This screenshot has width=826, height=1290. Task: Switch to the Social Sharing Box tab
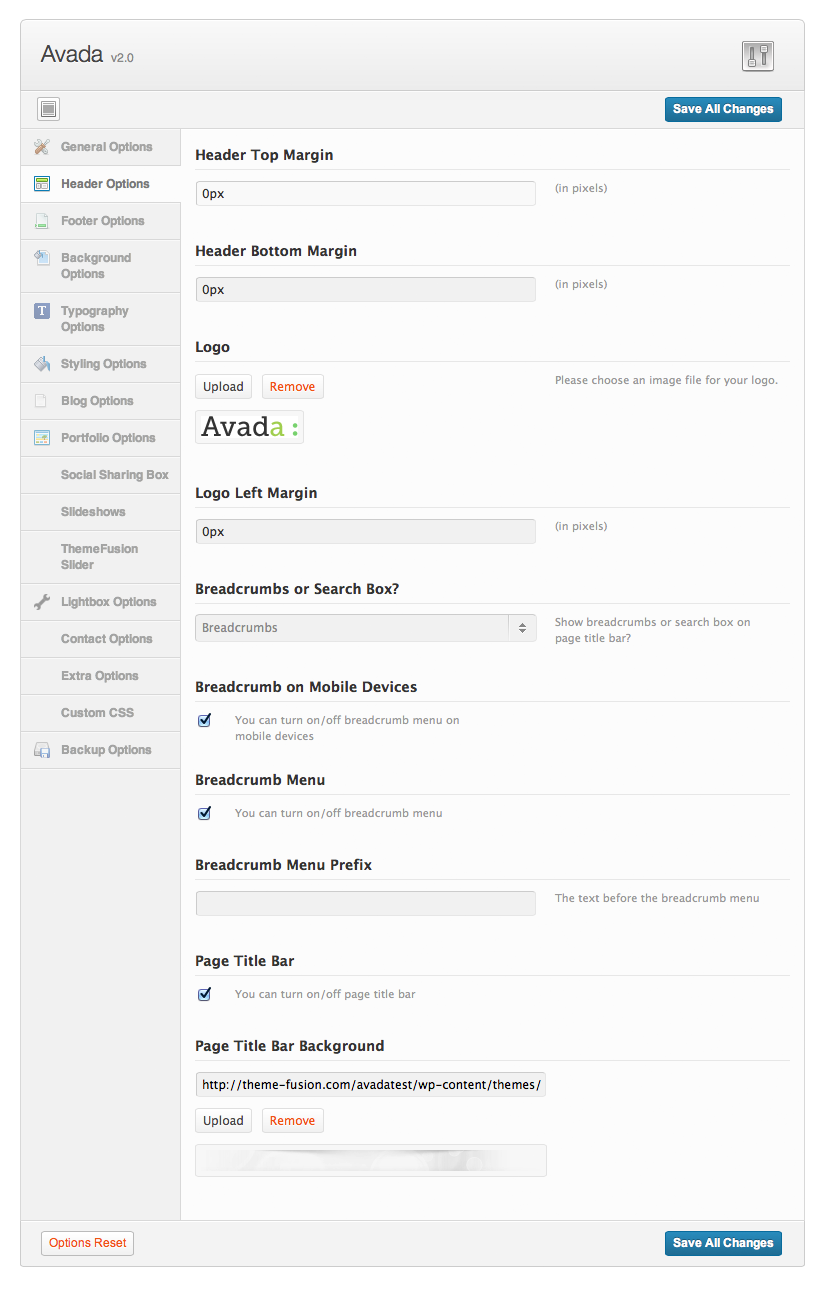coord(114,475)
